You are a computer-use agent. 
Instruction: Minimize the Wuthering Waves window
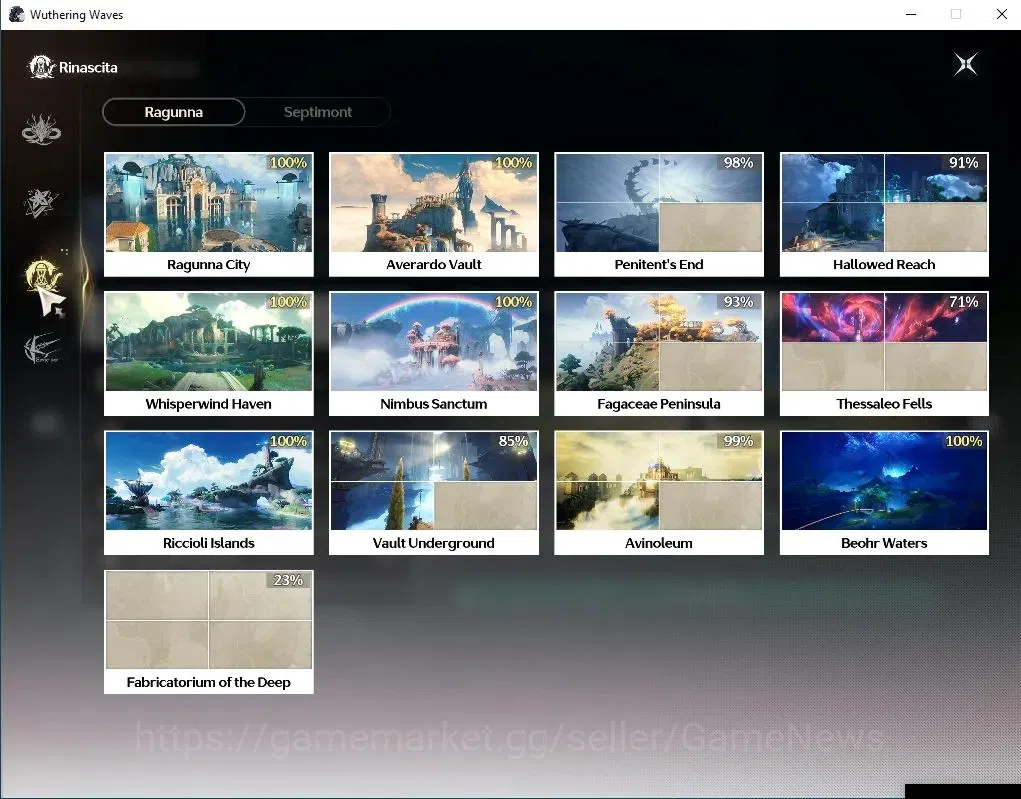(x=911, y=14)
